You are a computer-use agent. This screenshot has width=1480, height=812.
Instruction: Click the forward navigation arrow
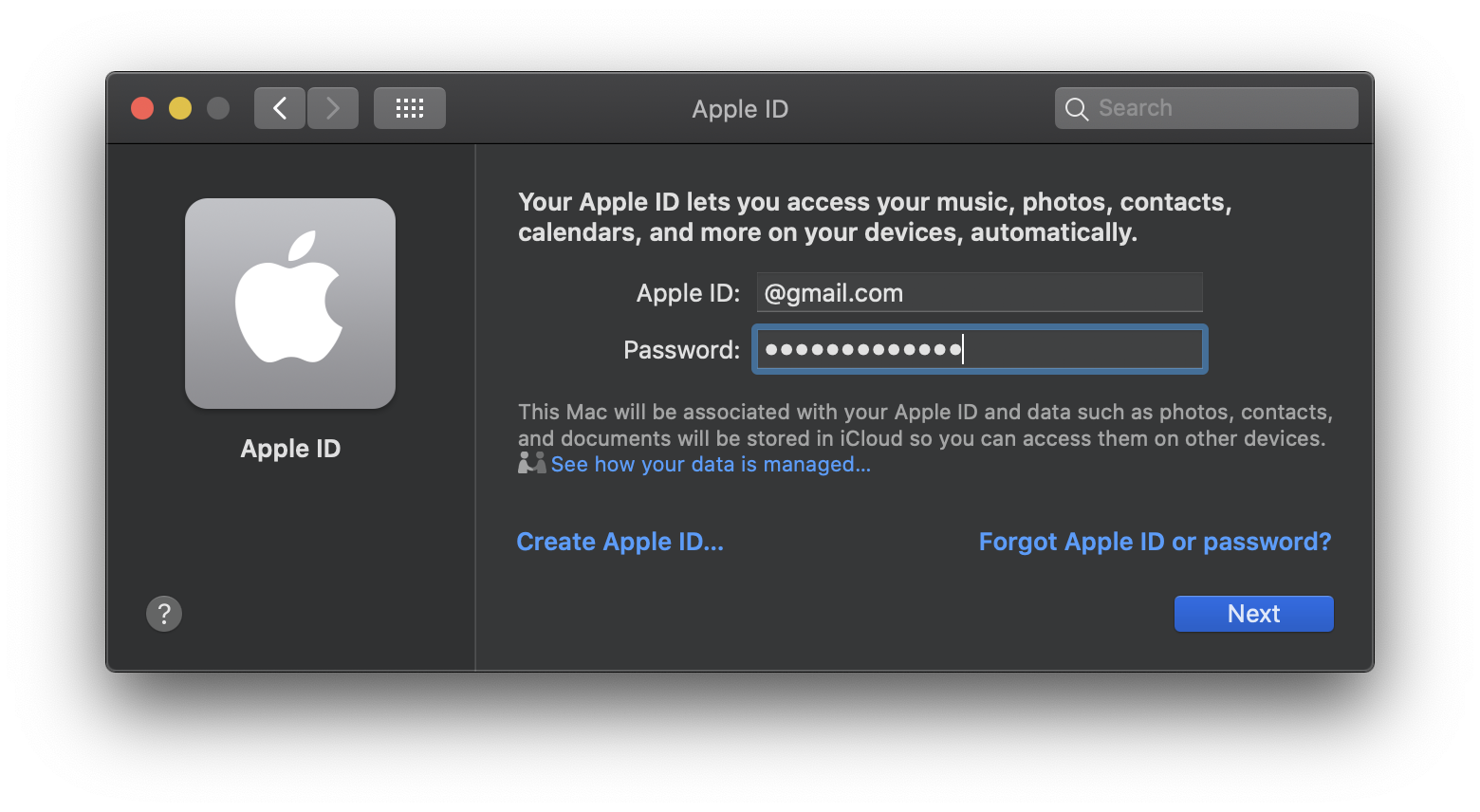click(333, 108)
